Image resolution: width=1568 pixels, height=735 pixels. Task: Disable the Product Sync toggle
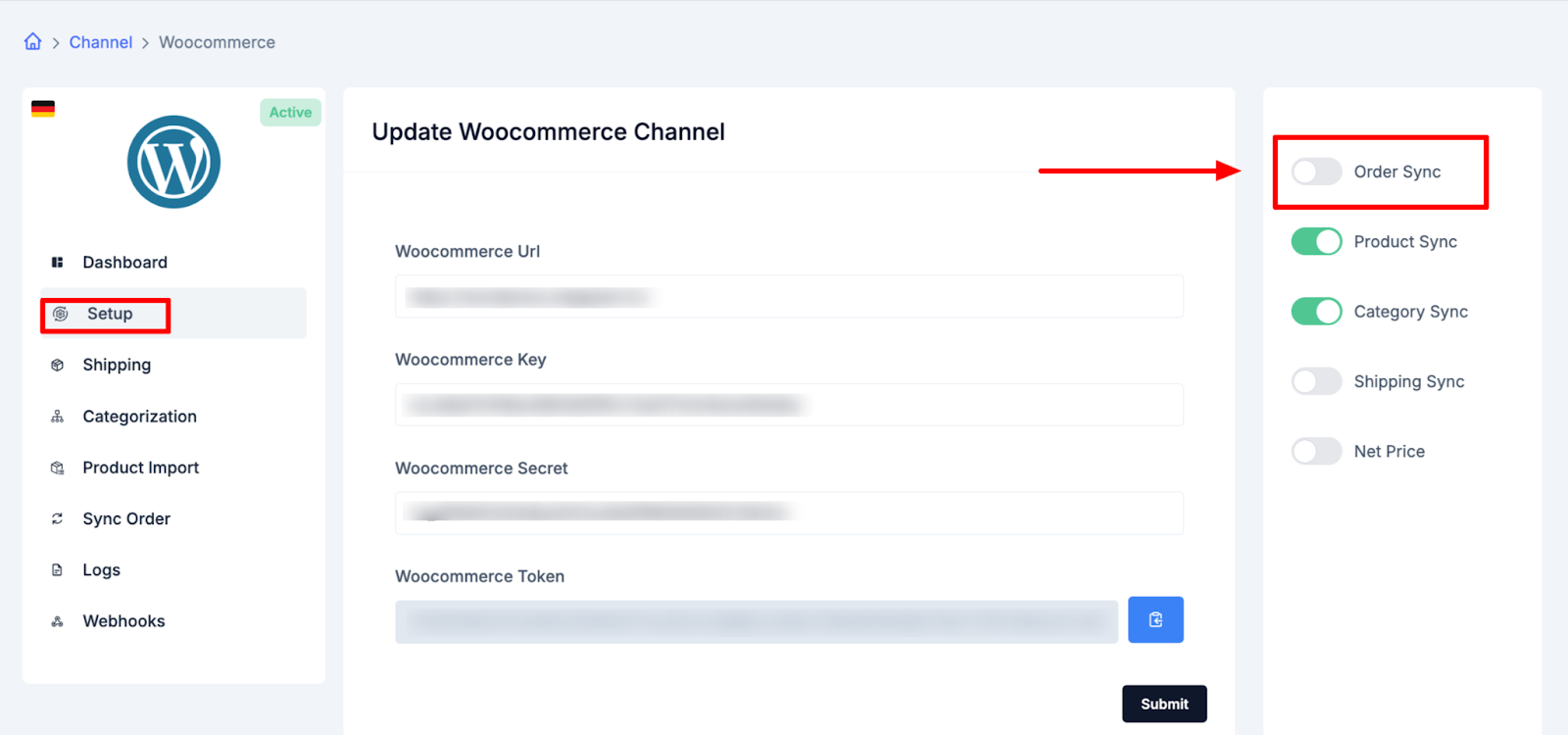tap(1316, 241)
